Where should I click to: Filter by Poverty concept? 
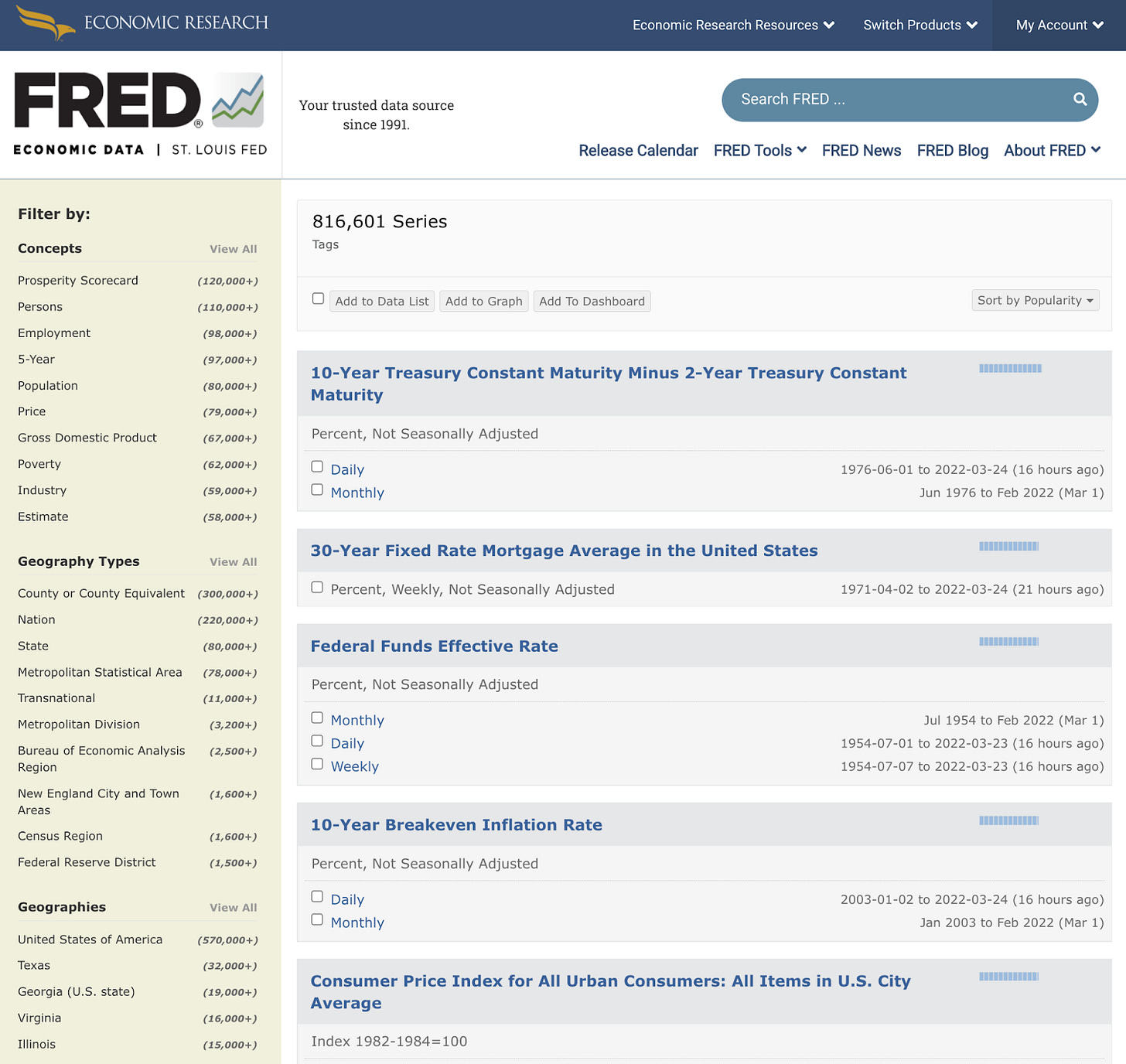pos(39,464)
